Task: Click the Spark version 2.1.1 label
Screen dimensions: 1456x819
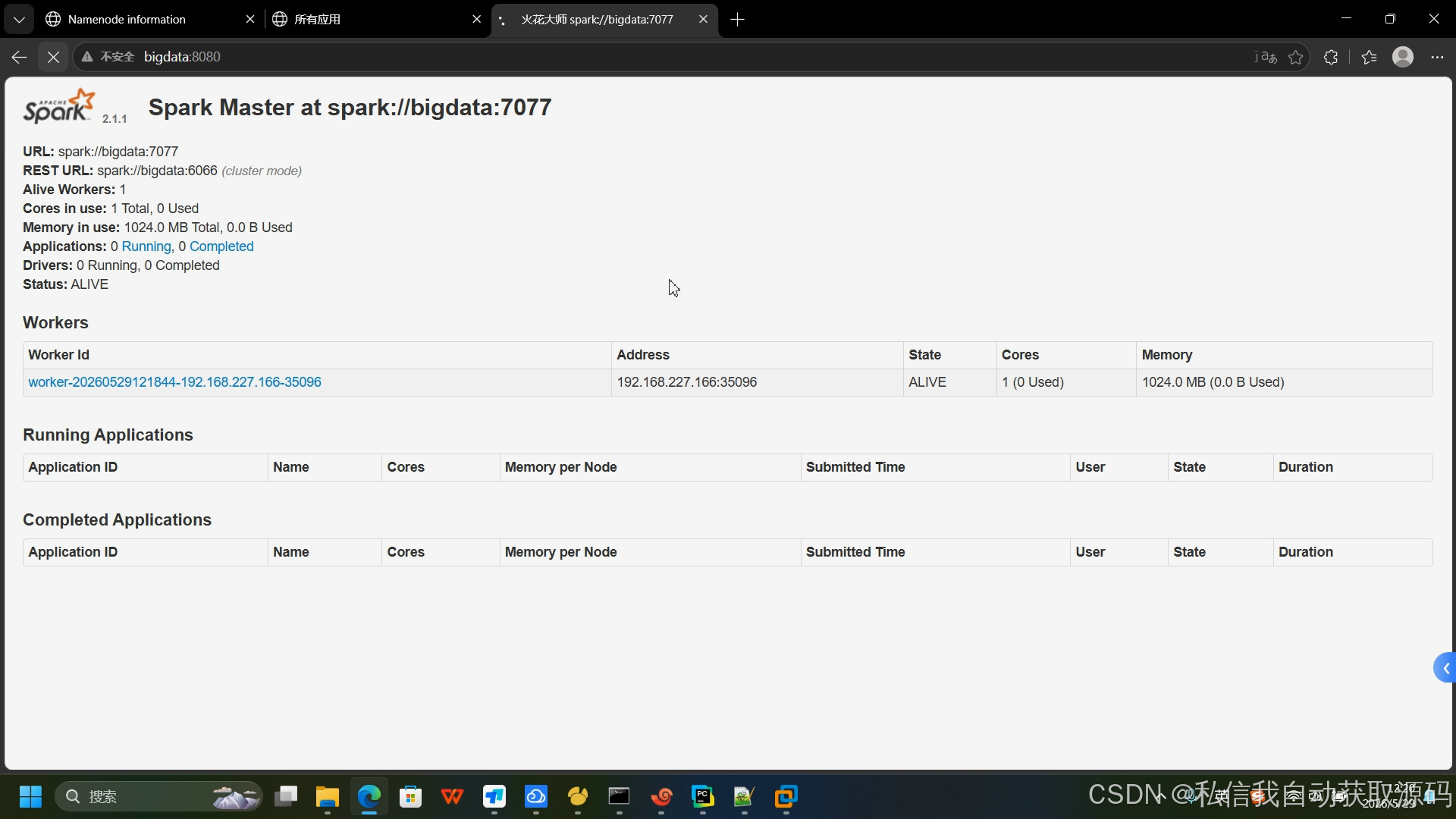Action: pos(115,119)
